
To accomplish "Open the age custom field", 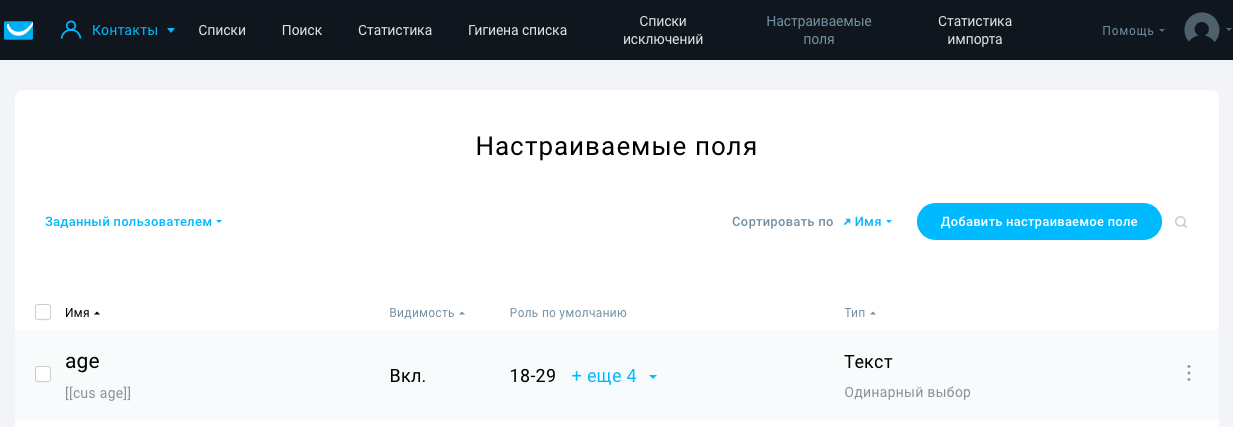I will click(x=82, y=362).
